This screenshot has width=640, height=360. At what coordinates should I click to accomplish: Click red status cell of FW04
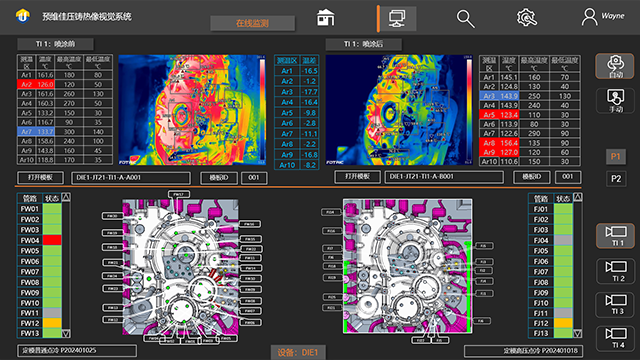[x=52, y=240]
